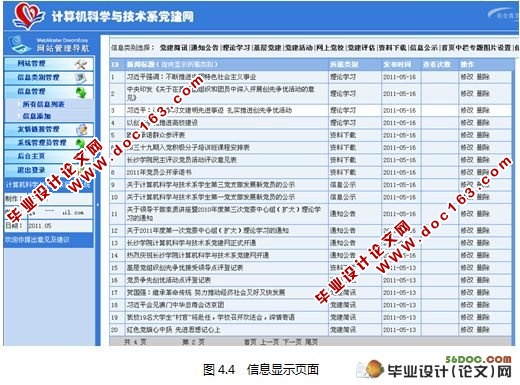This screenshot has height=385, width=520.
Task: Go to 下一页 in the pagination bar
Action: (x=292, y=342)
